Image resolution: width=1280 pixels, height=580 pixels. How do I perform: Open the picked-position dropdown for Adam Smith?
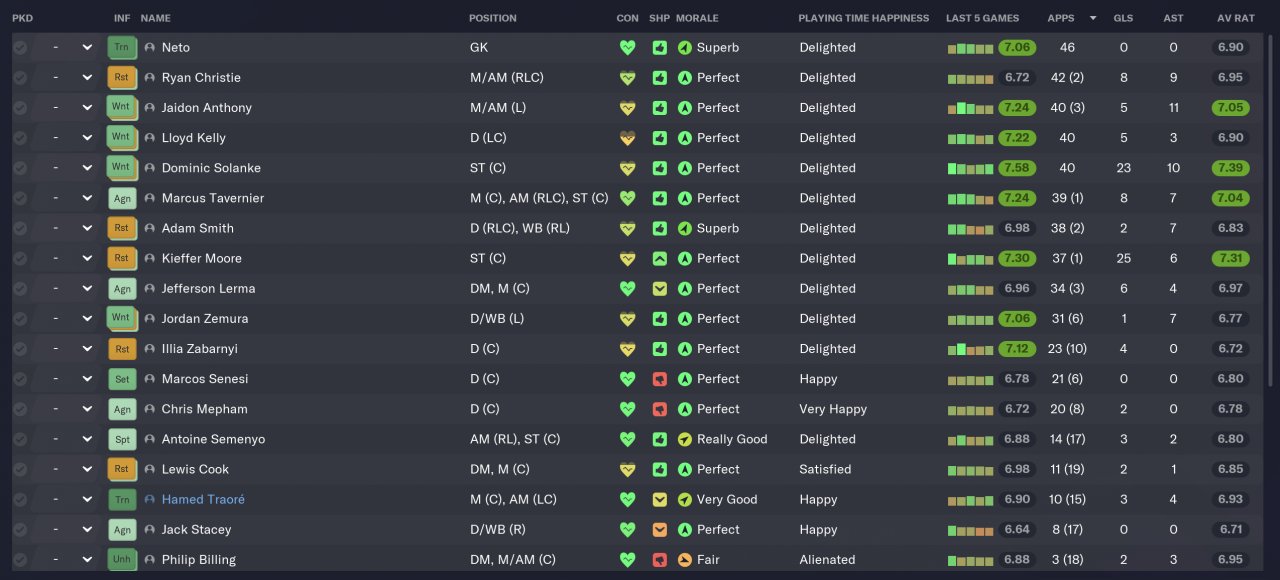(87, 228)
